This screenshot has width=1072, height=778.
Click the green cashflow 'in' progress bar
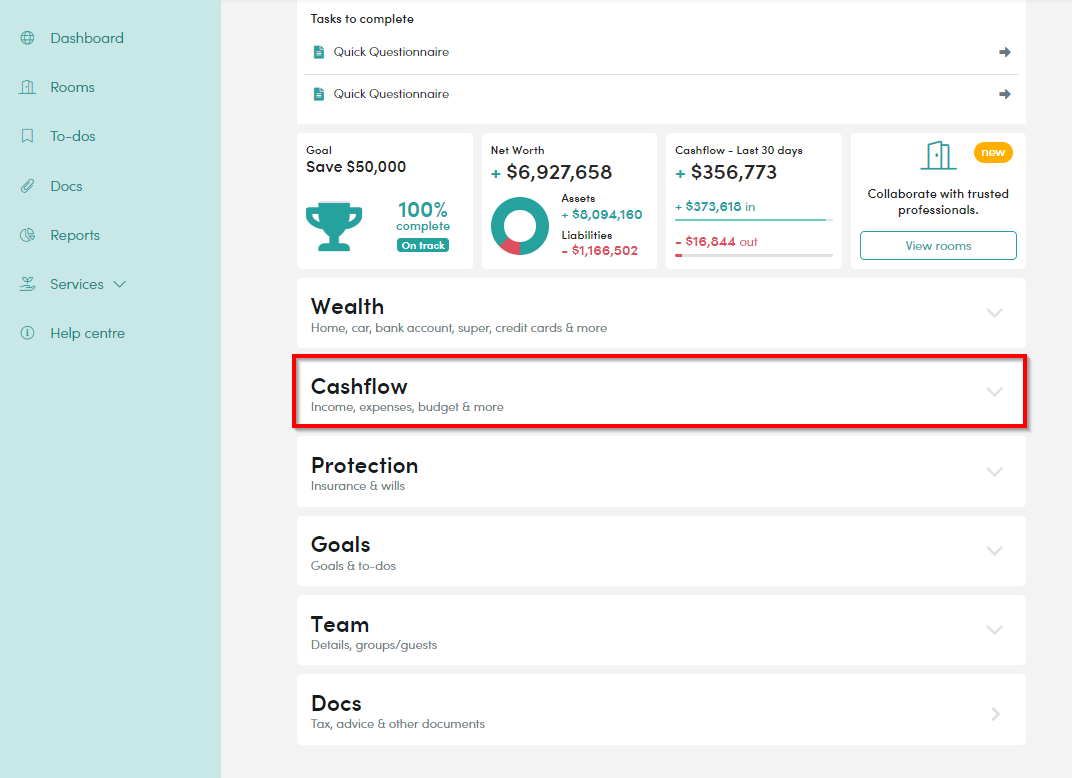(x=753, y=220)
